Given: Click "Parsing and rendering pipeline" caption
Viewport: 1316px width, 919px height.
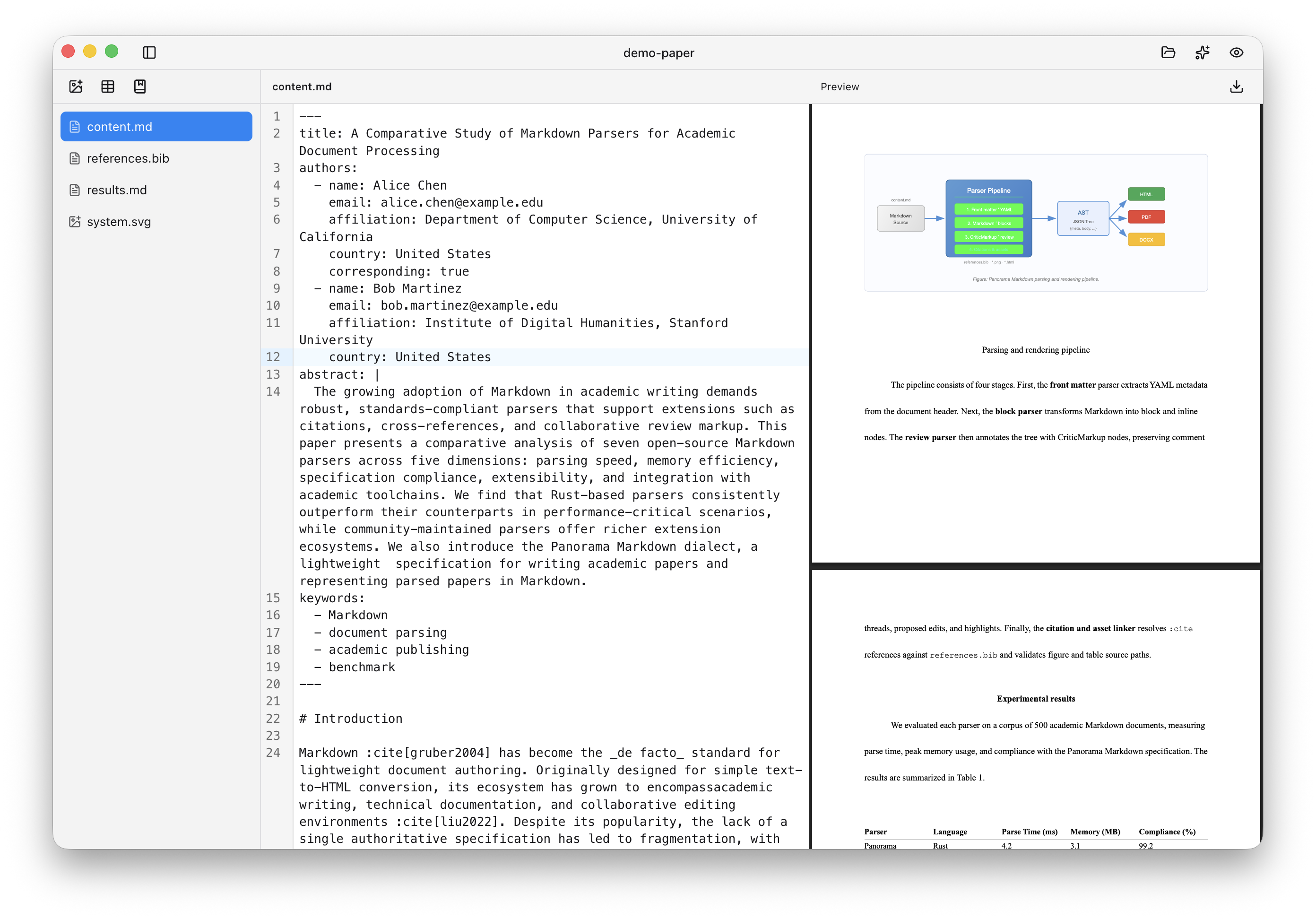Looking at the screenshot, I should coord(1036,350).
